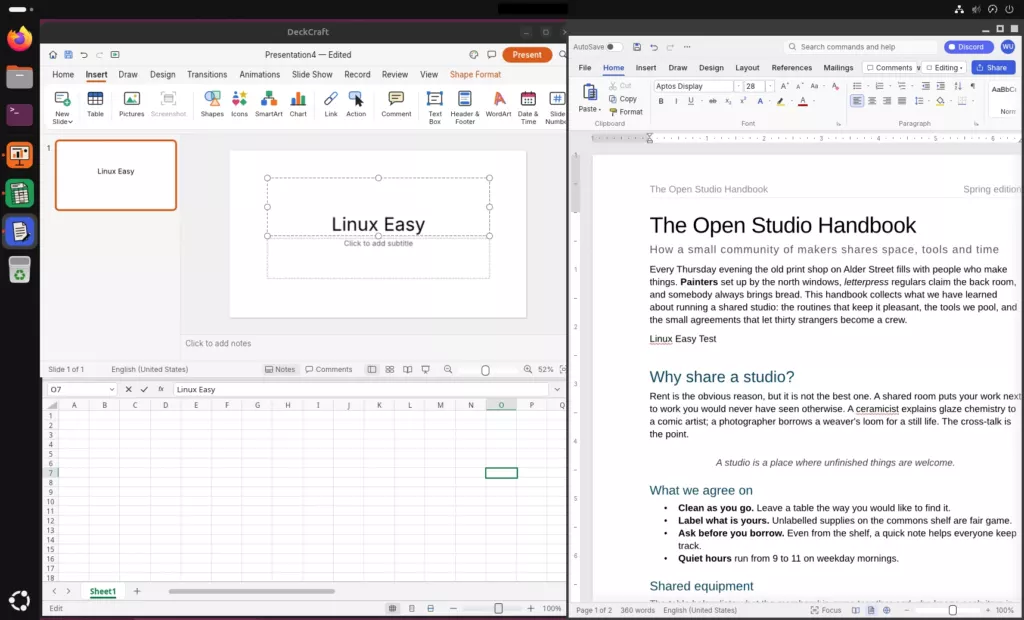
Task: Select the Linux Easy slide thumbnail
Action: 116,175
